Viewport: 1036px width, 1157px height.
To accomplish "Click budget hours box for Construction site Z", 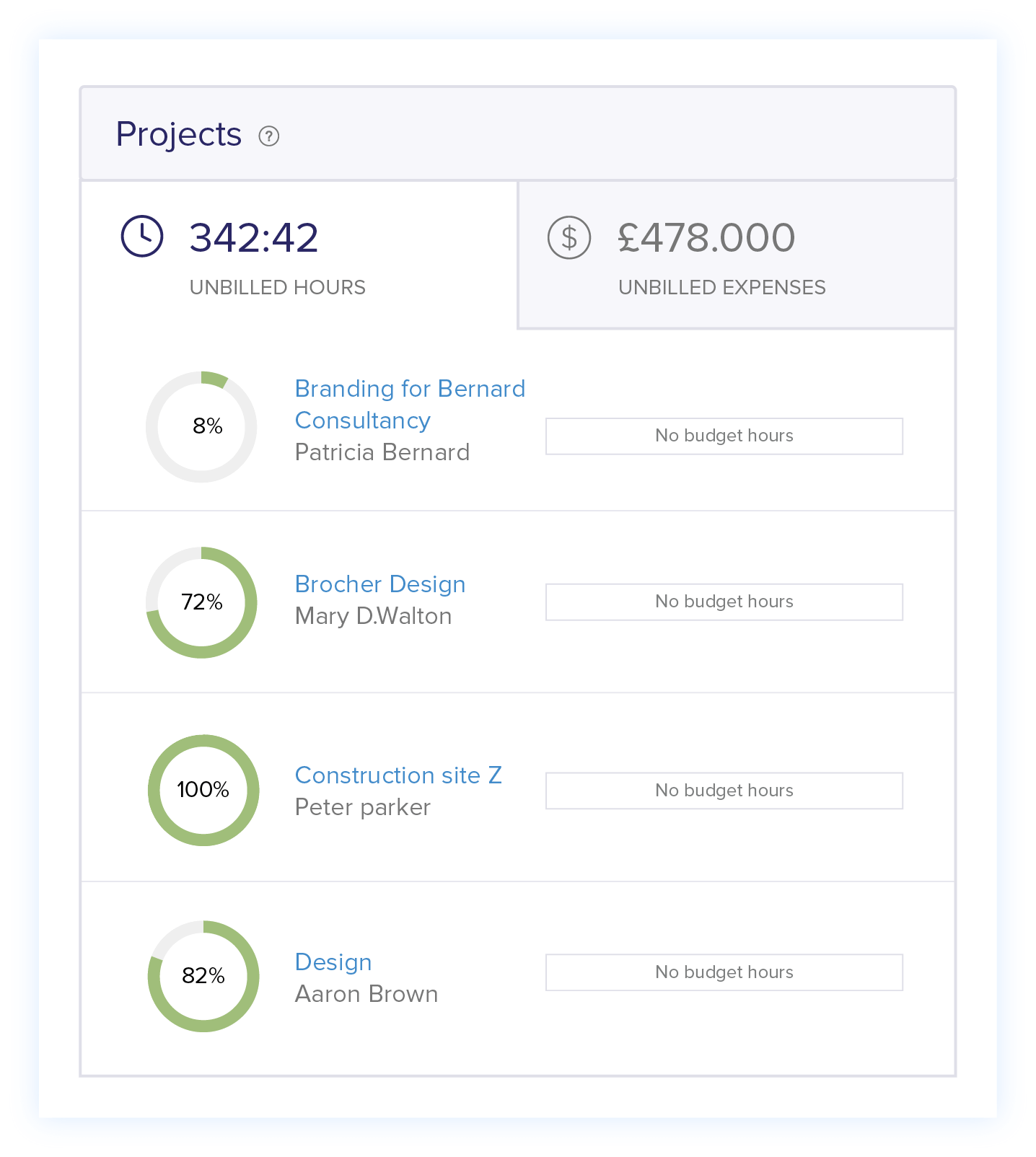I will point(724,791).
